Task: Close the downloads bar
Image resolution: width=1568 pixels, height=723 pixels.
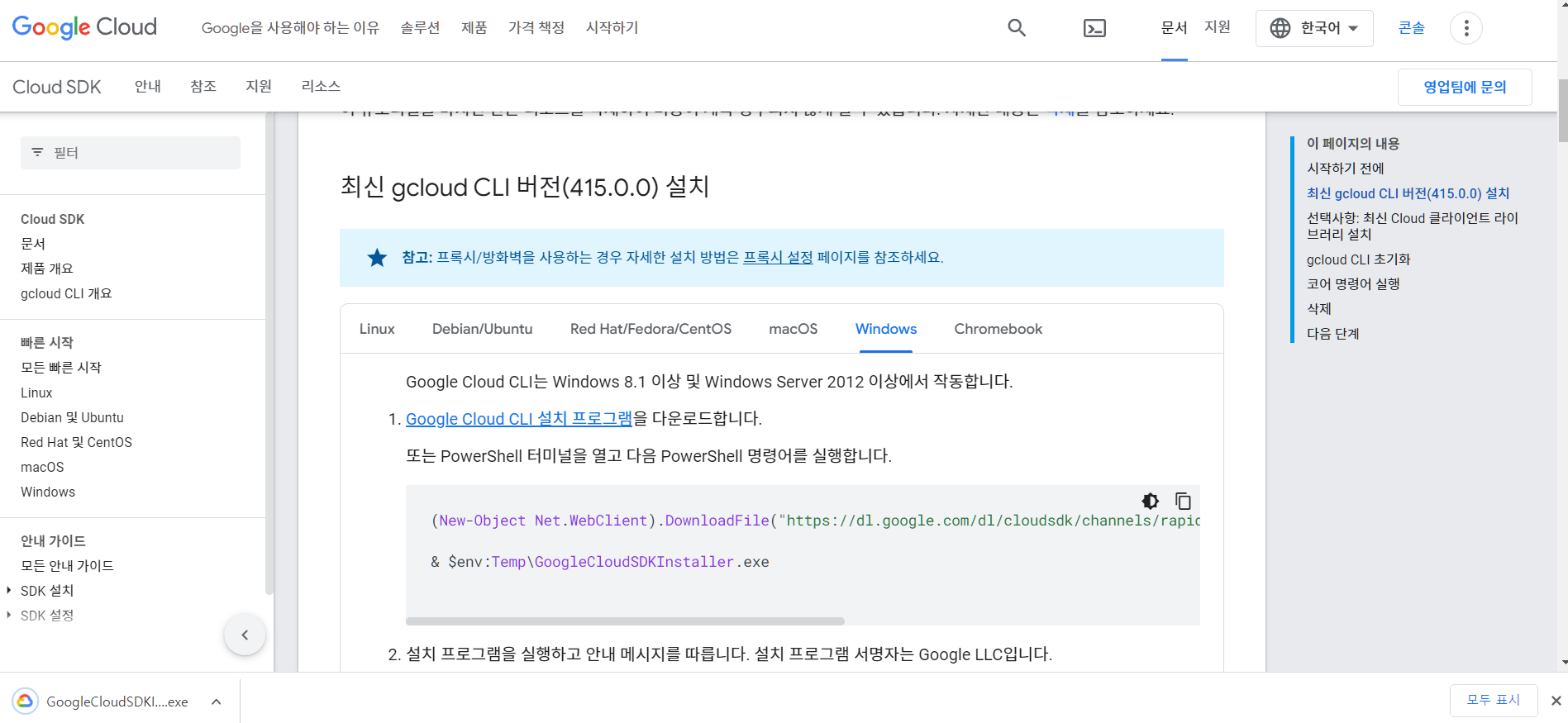Action: pos(1556,701)
